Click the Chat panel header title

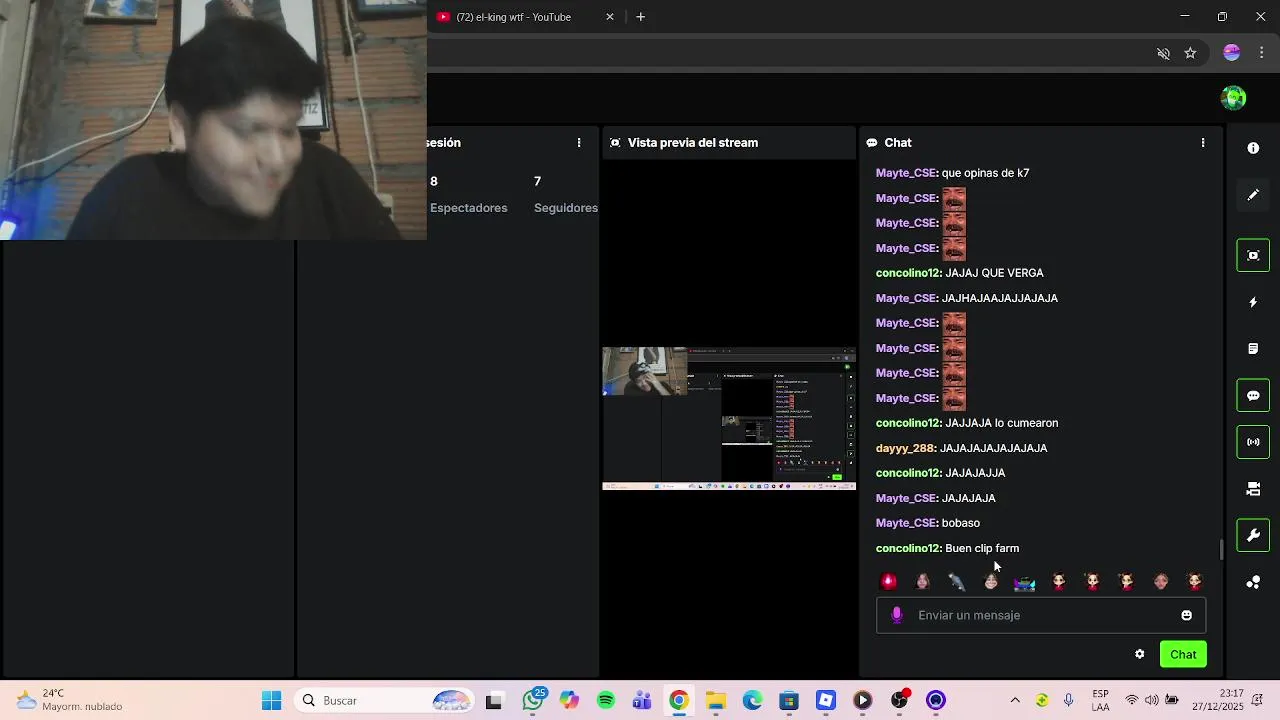pos(898,143)
